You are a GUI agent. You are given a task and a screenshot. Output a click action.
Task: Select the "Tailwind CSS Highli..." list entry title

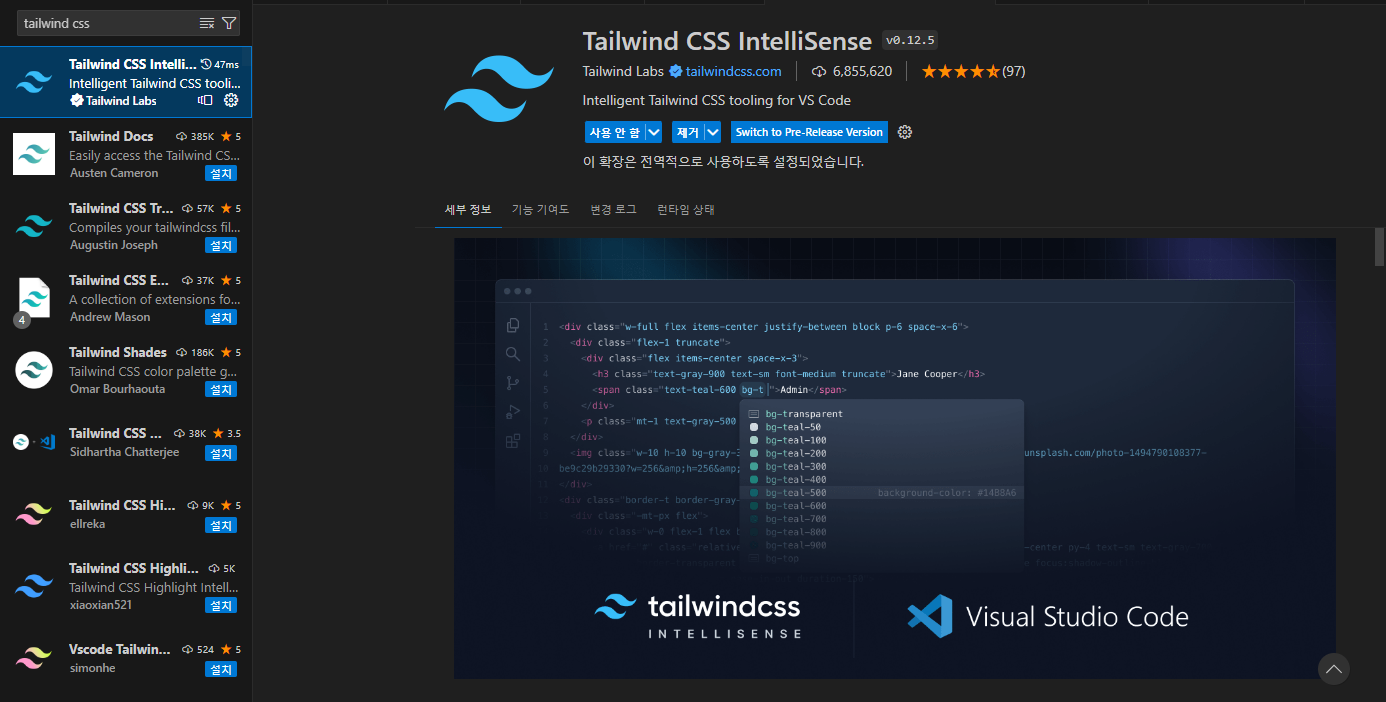[134, 568]
